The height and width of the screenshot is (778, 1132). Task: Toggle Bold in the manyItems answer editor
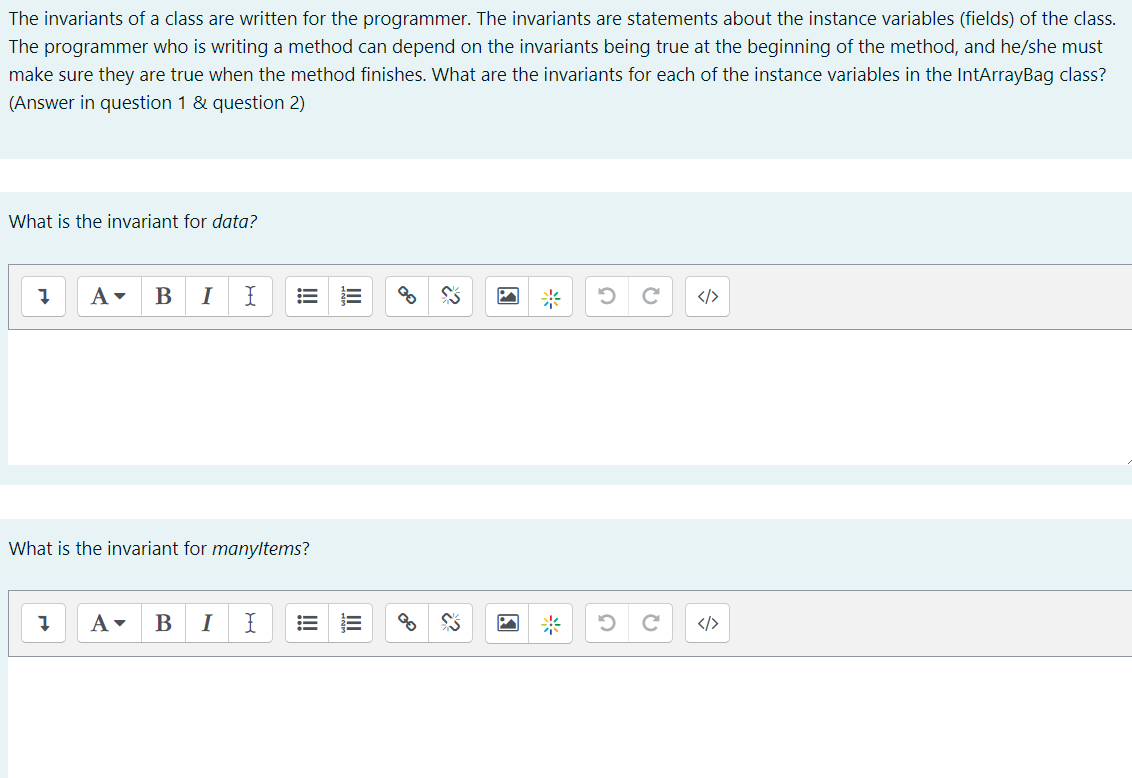pyautogui.click(x=163, y=623)
